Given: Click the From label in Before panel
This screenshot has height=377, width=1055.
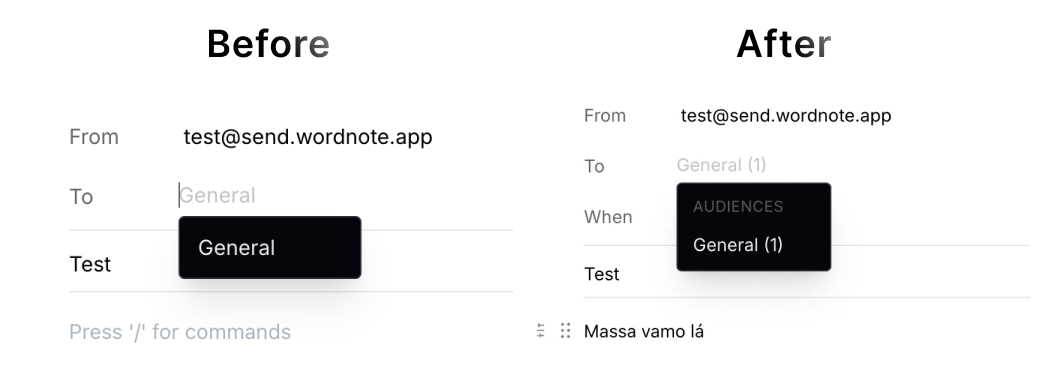Looking at the screenshot, I should pyautogui.click(x=94, y=137).
